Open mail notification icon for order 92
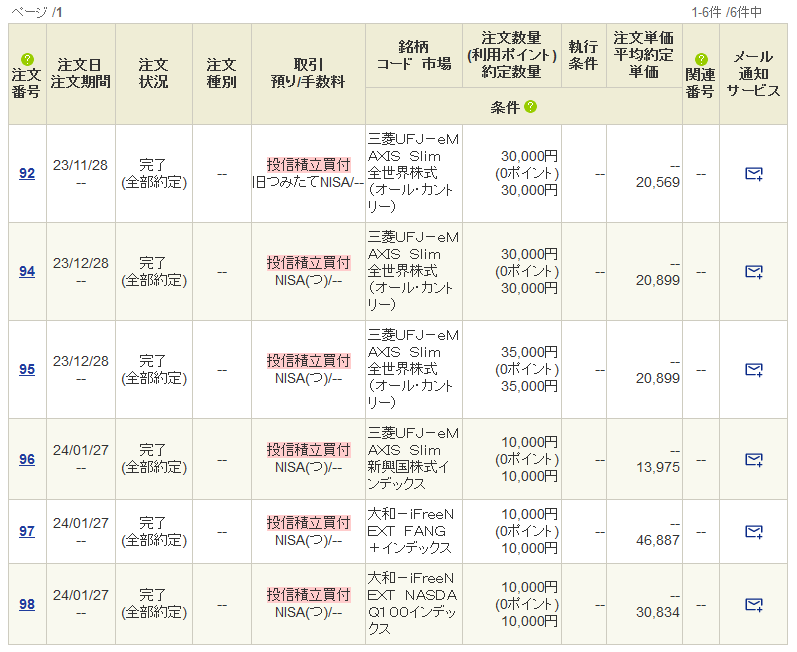Image resolution: width=797 pixels, height=652 pixels. (753, 174)
